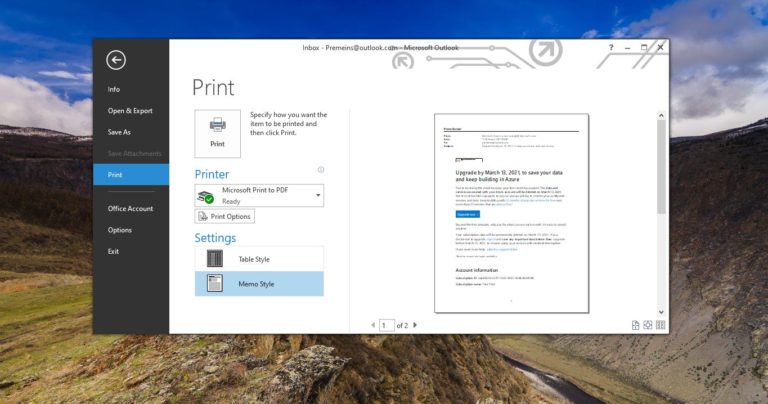Minimize the Outlook window

(x=627, y=48)
